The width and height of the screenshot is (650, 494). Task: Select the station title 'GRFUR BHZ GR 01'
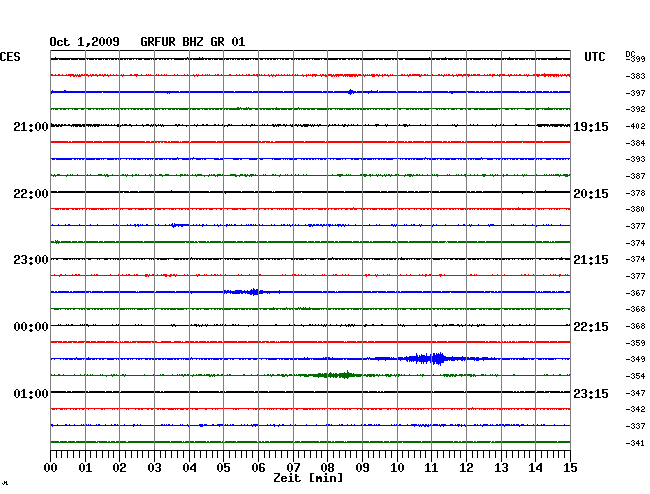(x=193, y=42)
